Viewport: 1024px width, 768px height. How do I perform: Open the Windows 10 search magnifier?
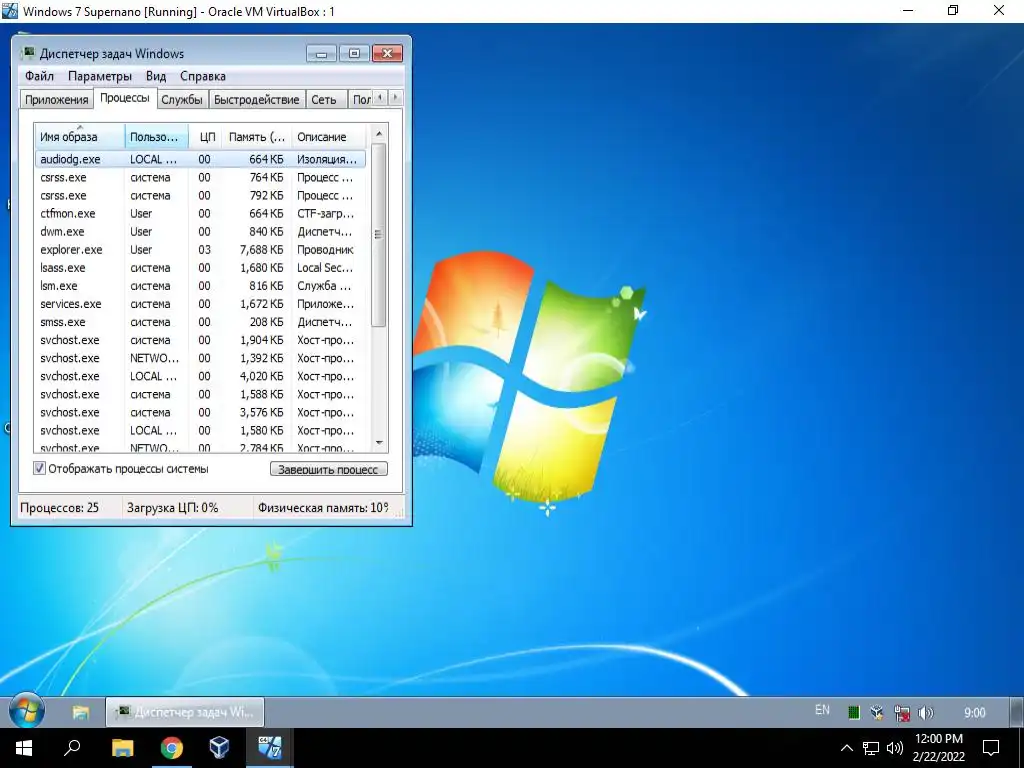coord(72,747)
